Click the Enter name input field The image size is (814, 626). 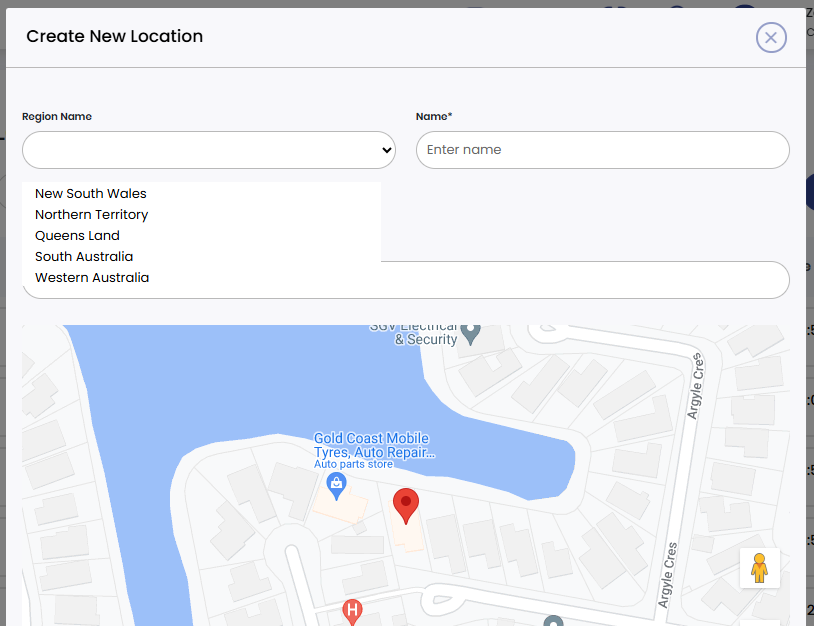coord(602,150)
